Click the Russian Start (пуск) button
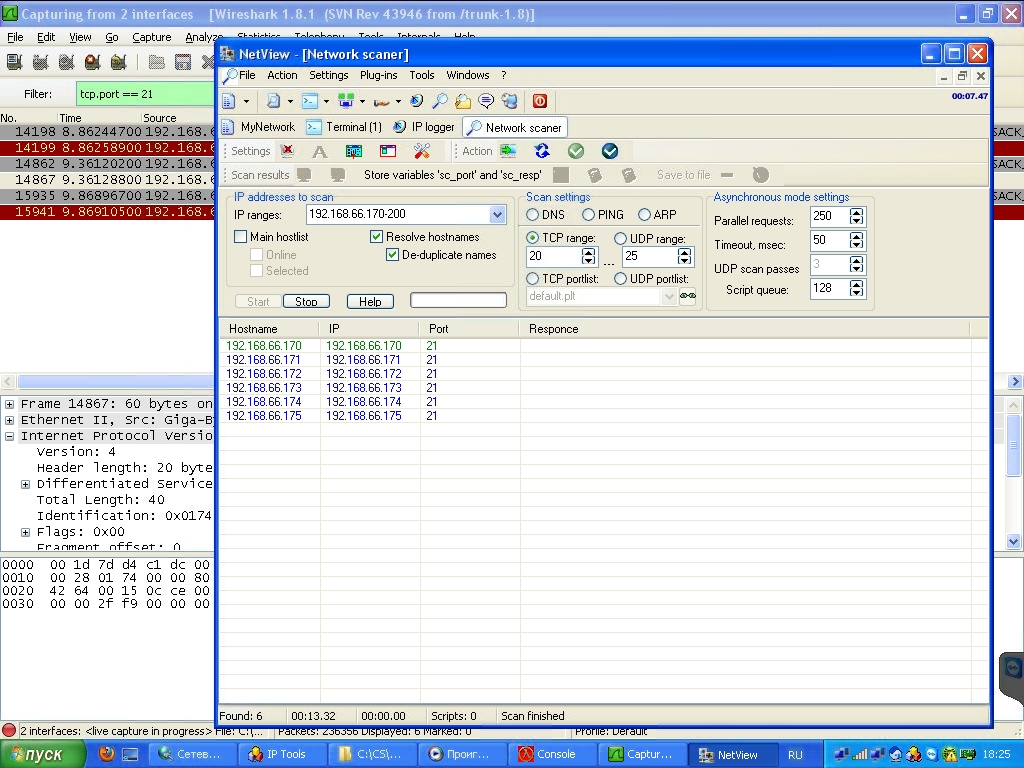 click(x=42, y=754)
